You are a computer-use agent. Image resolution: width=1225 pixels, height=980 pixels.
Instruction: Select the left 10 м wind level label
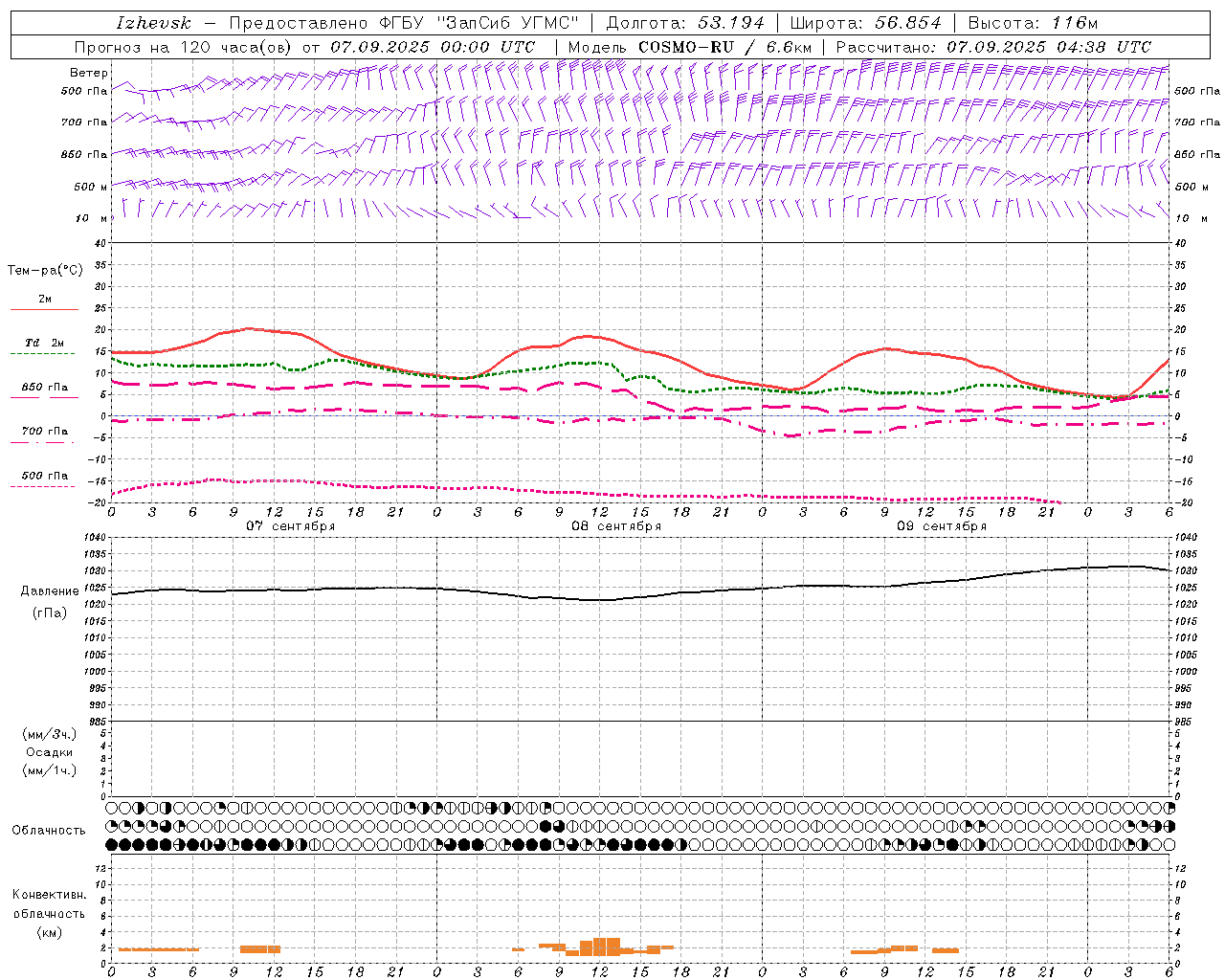(92, 218)
